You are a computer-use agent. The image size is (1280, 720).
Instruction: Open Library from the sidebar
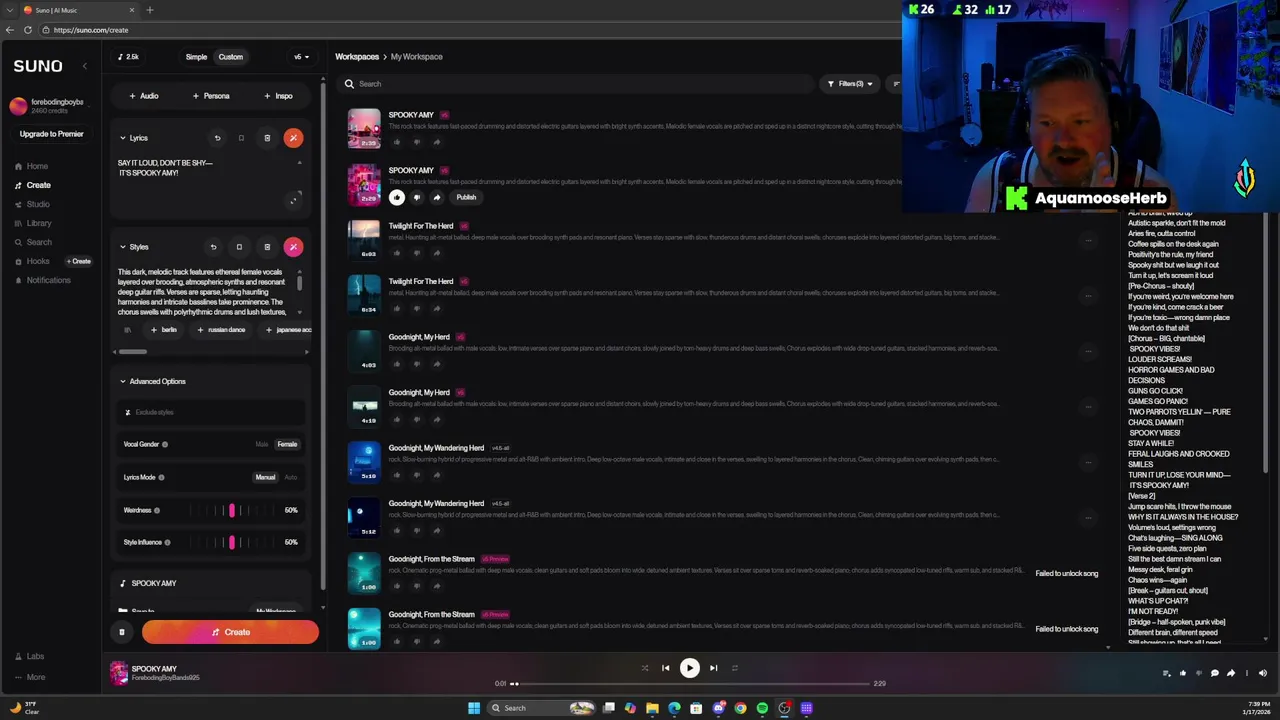tap(33, 223)
